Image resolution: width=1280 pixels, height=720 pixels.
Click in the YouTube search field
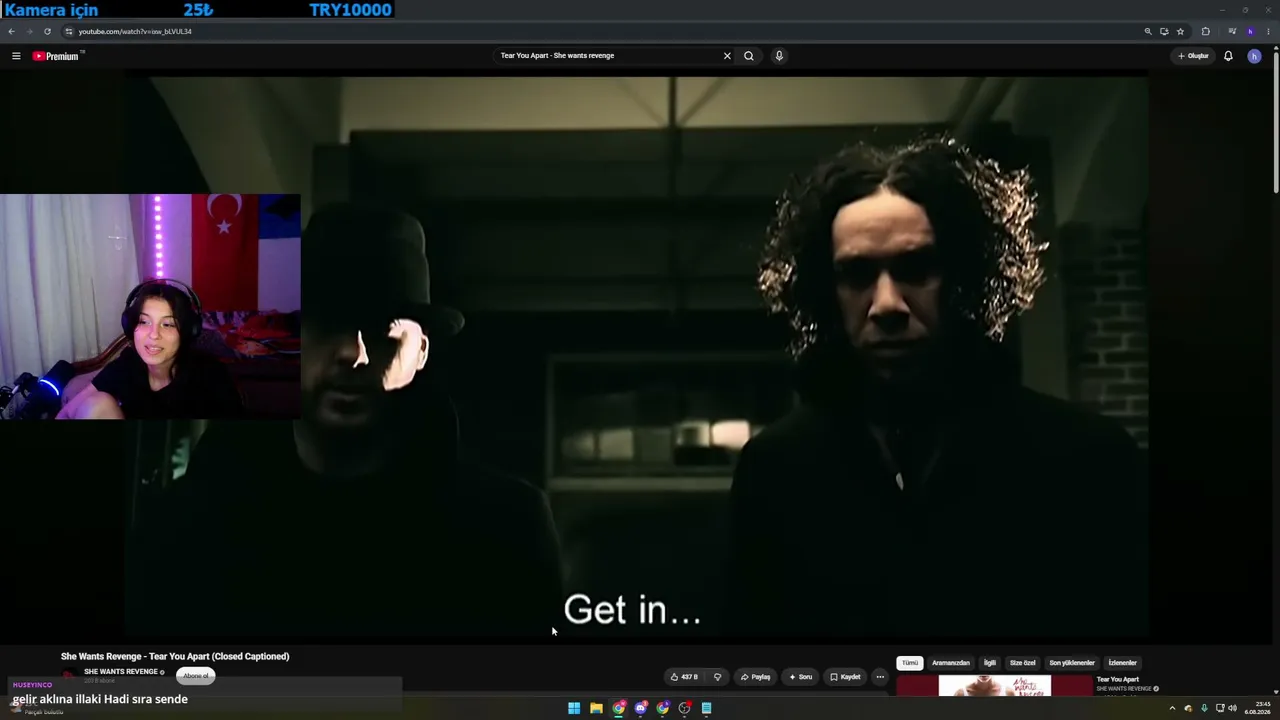[608, 56]
